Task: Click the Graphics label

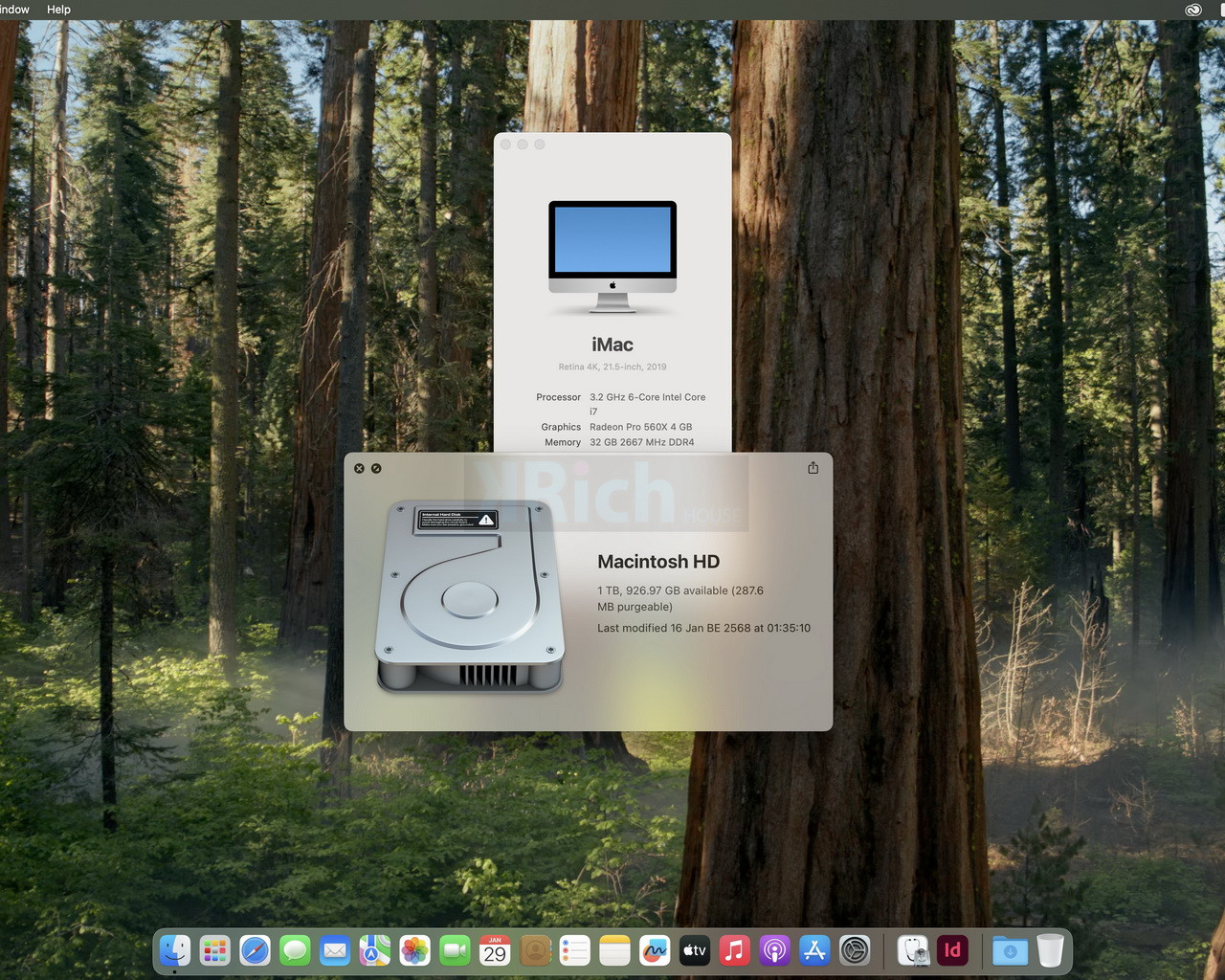Action: pyautogui.click(x=561, y=427)
